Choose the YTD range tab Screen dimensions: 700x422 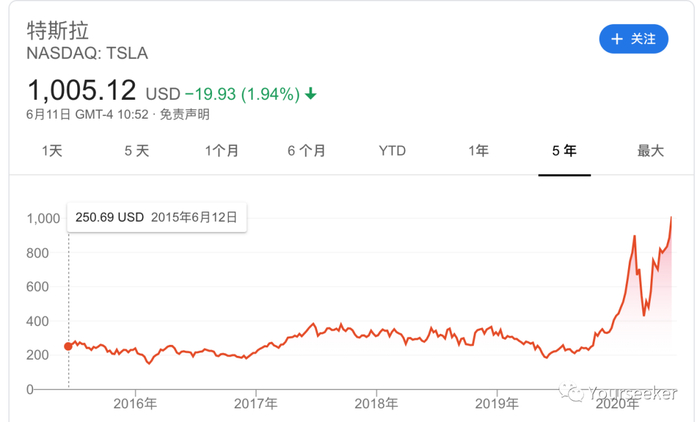pyautogui.click(x=392, y=151)
